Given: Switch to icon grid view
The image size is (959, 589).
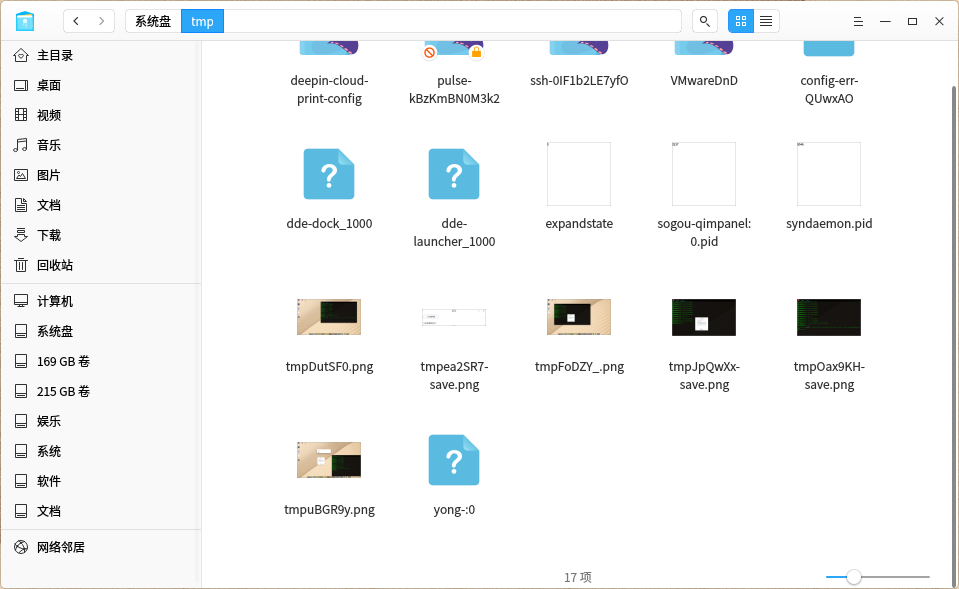Looking at the screenshot, I should click(x=741, y=21).
